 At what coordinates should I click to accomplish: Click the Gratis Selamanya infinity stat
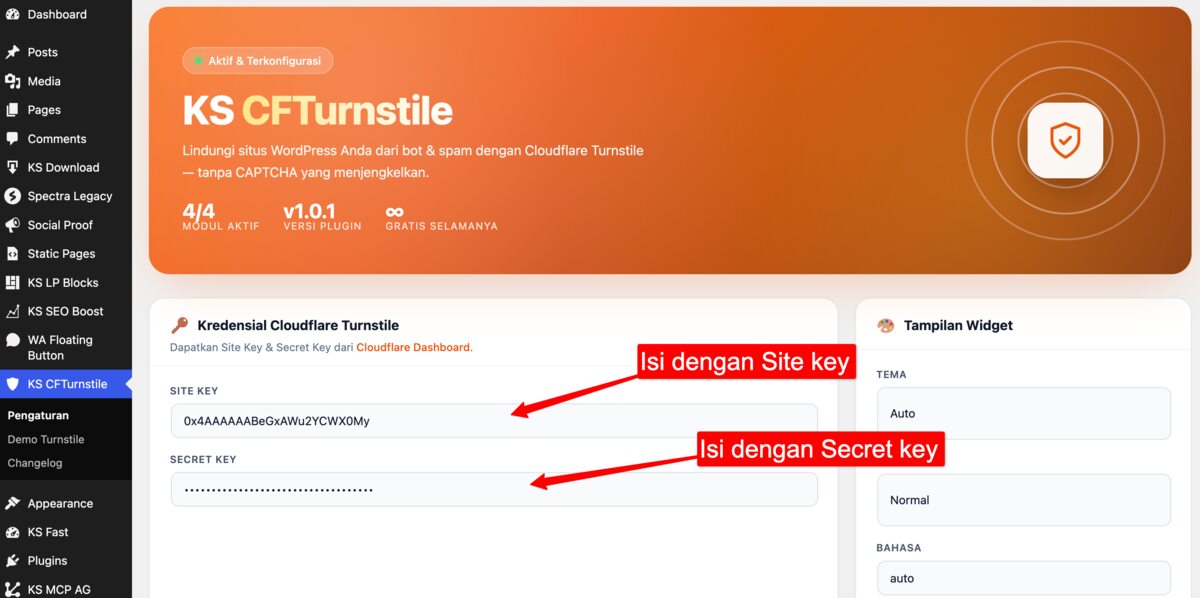point(441,217)
